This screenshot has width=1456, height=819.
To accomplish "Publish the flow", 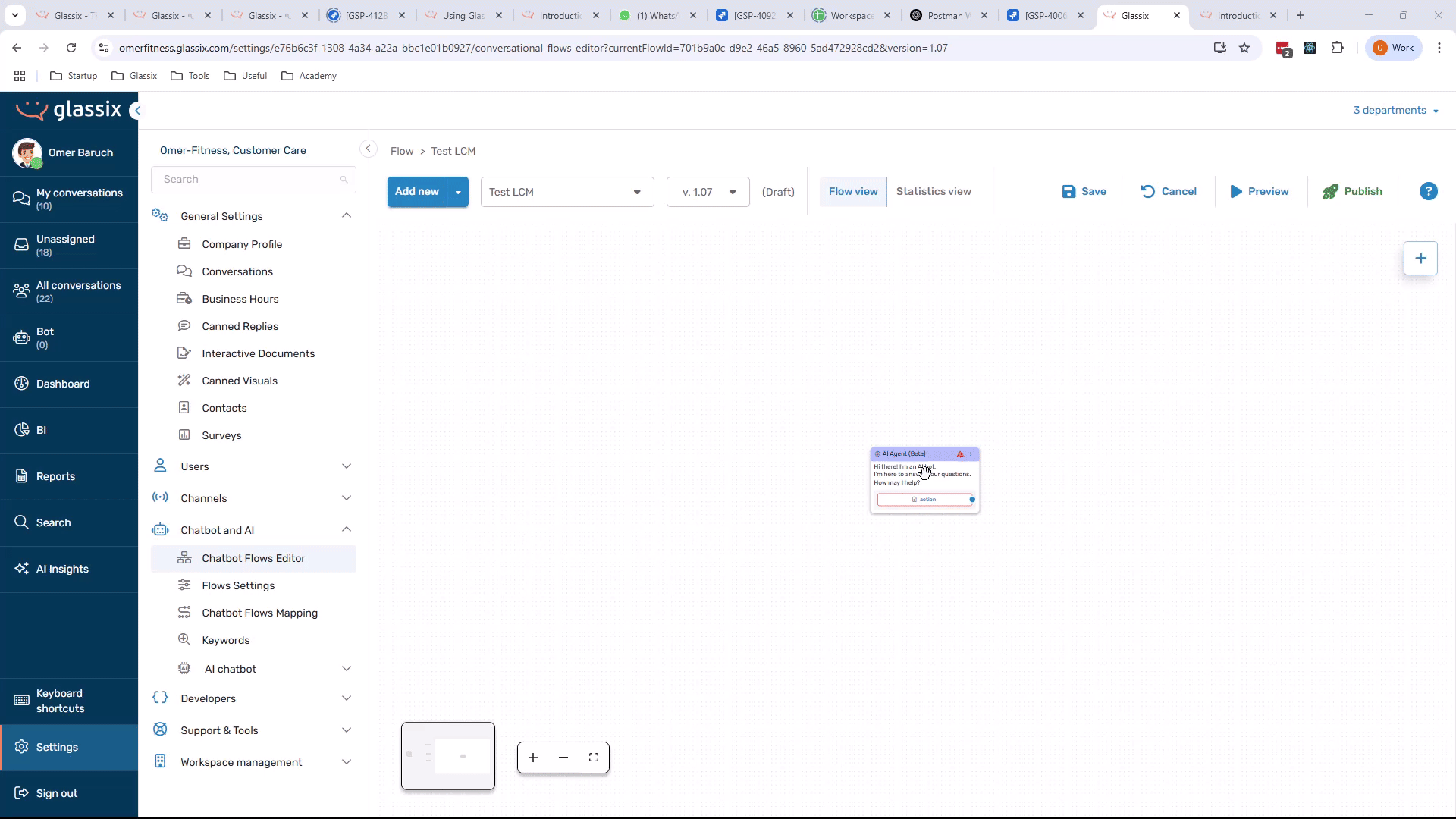I will tap(1352, 191).
